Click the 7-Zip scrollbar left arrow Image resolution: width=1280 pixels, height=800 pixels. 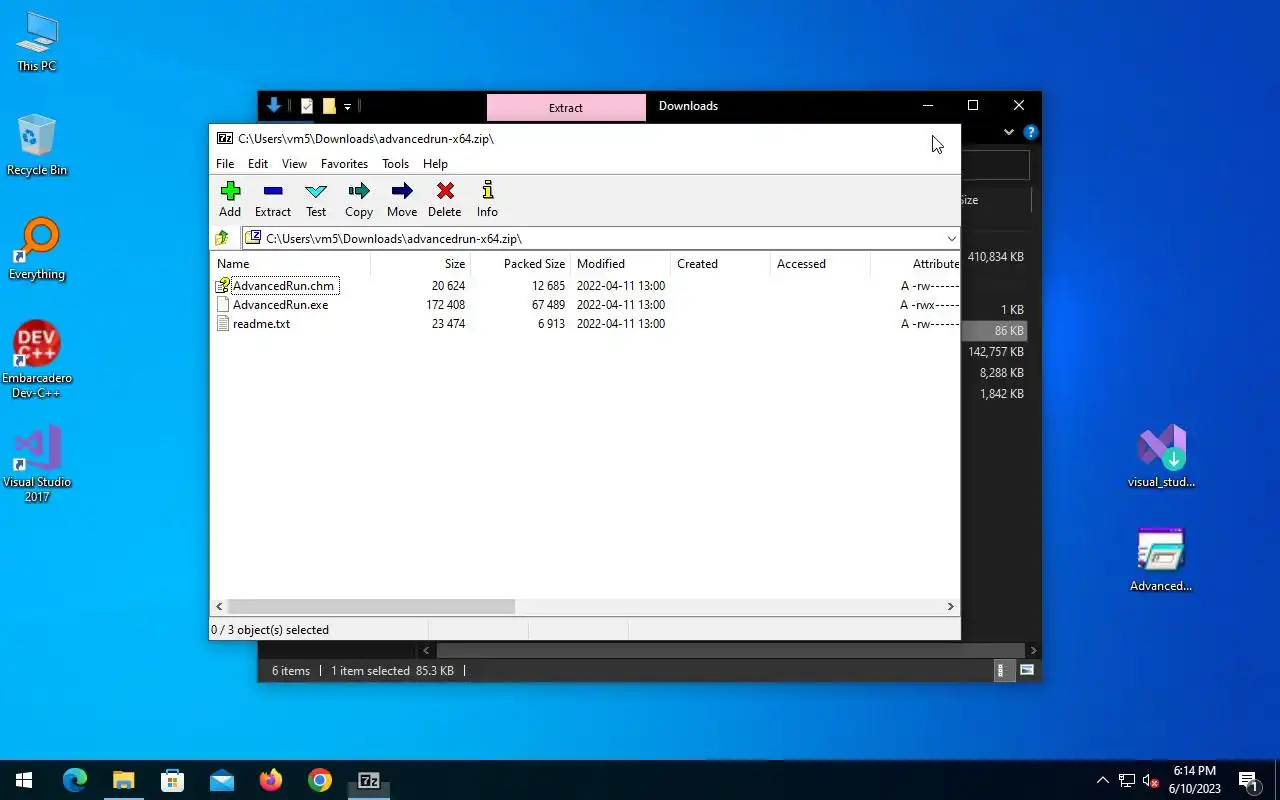point(219,606)
